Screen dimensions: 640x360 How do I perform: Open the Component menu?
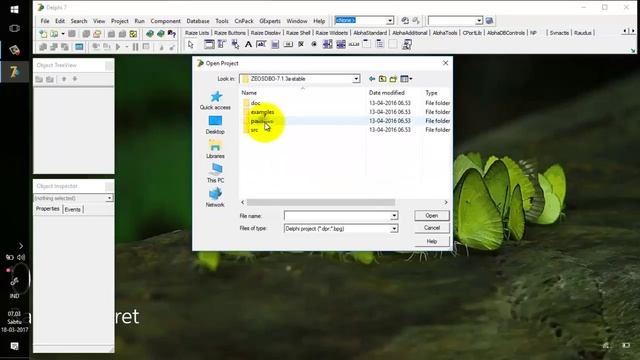point(165,21)
